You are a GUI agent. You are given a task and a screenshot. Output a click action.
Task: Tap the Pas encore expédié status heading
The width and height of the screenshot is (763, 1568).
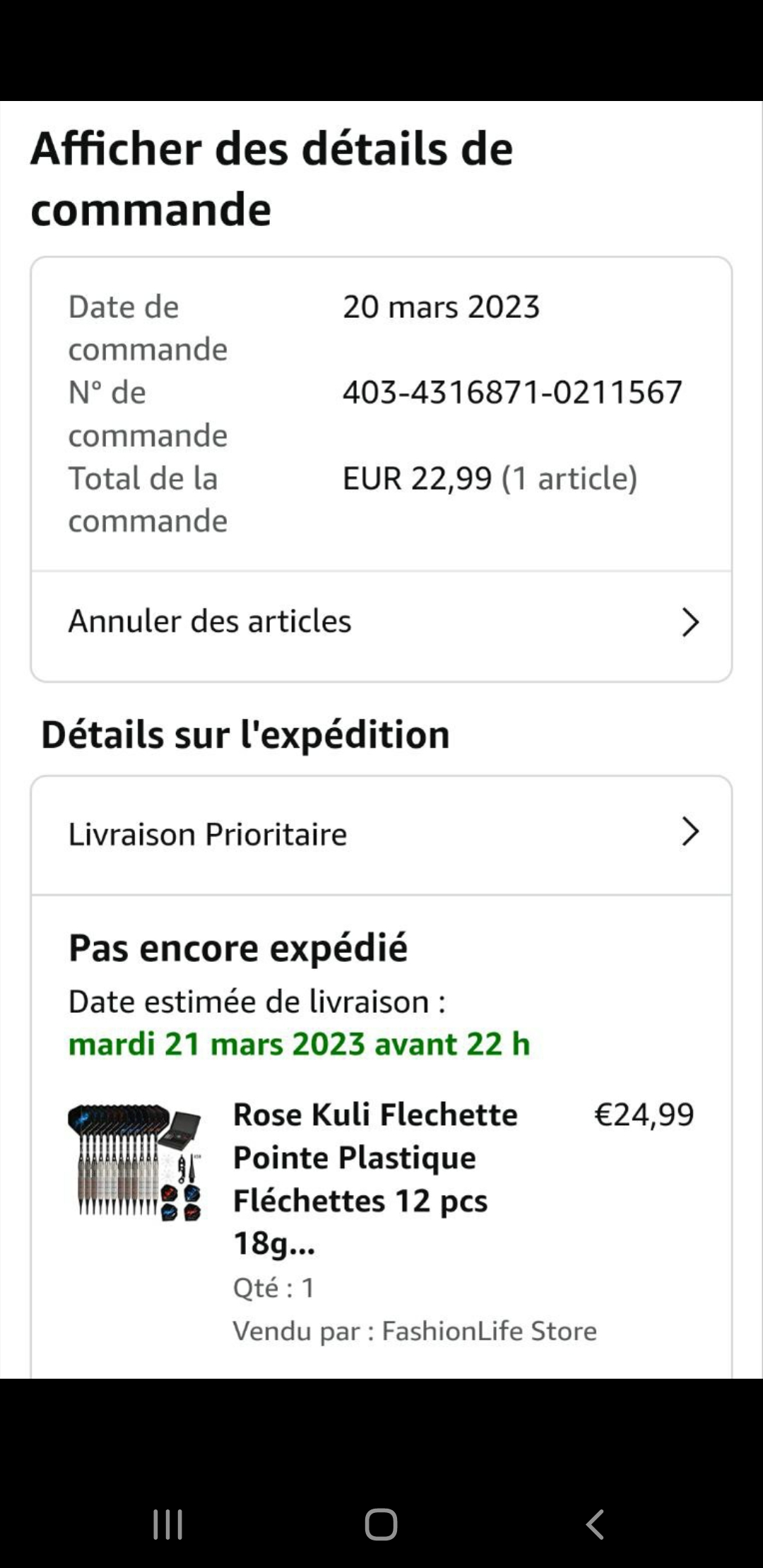click(238, 948)
